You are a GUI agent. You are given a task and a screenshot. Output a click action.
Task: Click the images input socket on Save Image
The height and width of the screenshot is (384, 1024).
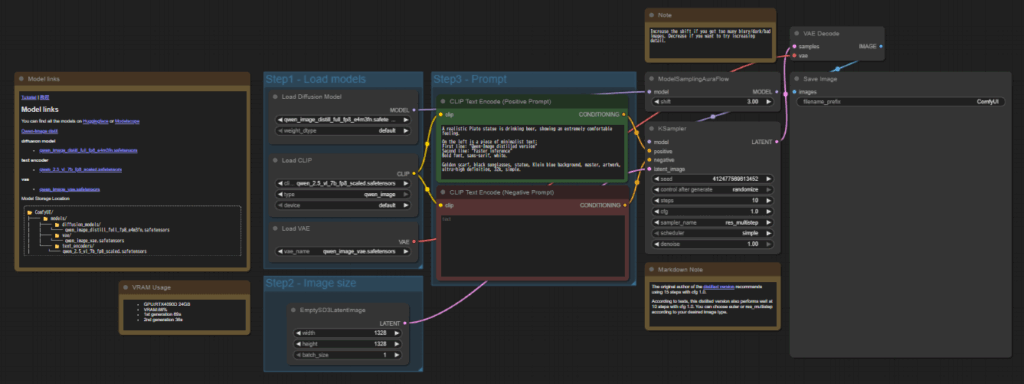point(794,91)
